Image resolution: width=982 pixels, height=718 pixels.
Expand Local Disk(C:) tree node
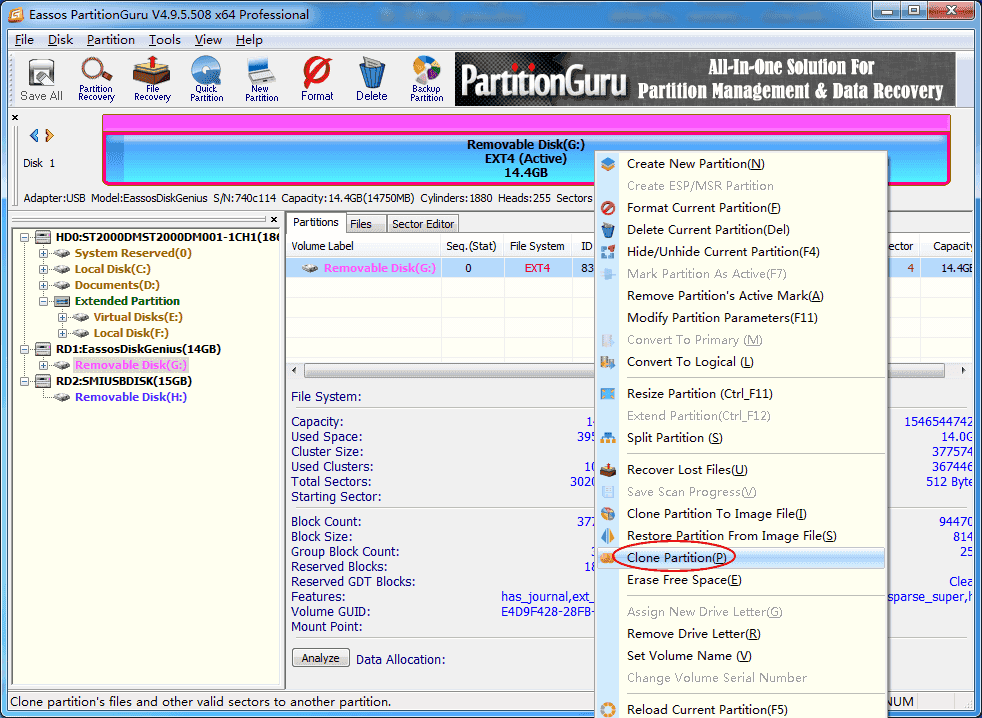(x=43, y=269)
